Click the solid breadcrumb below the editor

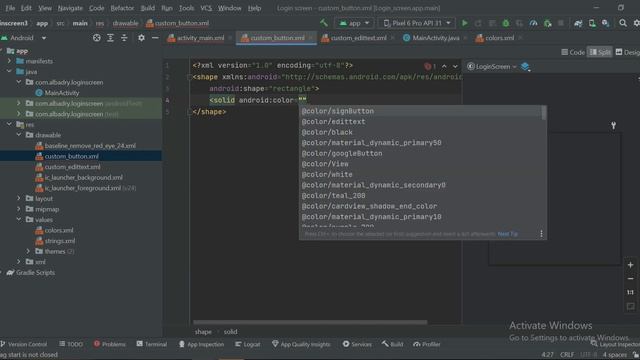[230, 332]
